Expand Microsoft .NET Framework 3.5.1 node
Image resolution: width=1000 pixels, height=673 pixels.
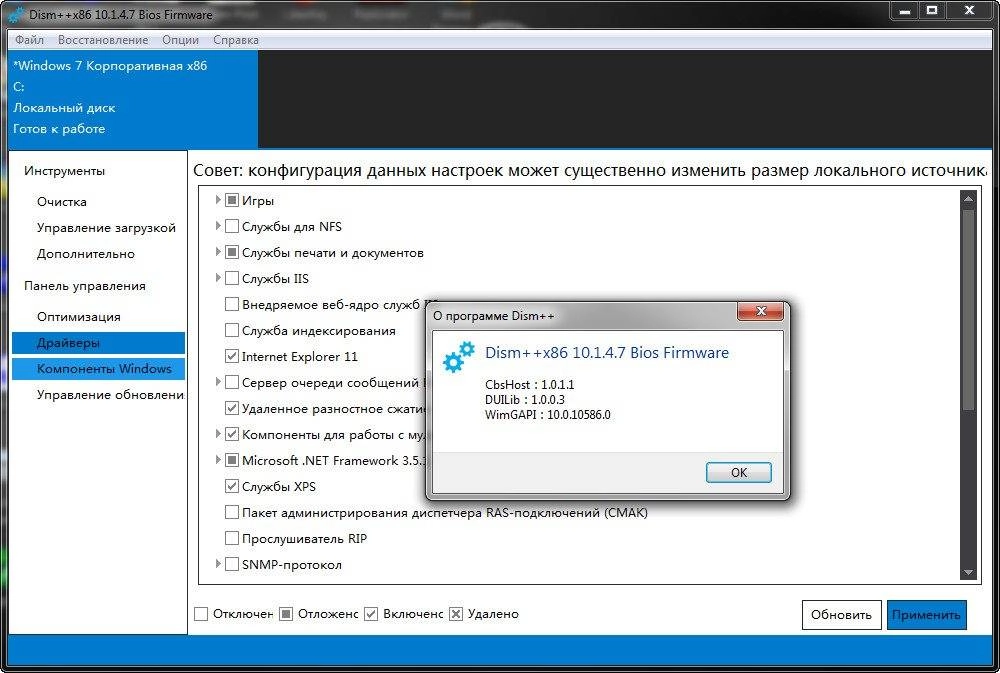coord(217,459)
